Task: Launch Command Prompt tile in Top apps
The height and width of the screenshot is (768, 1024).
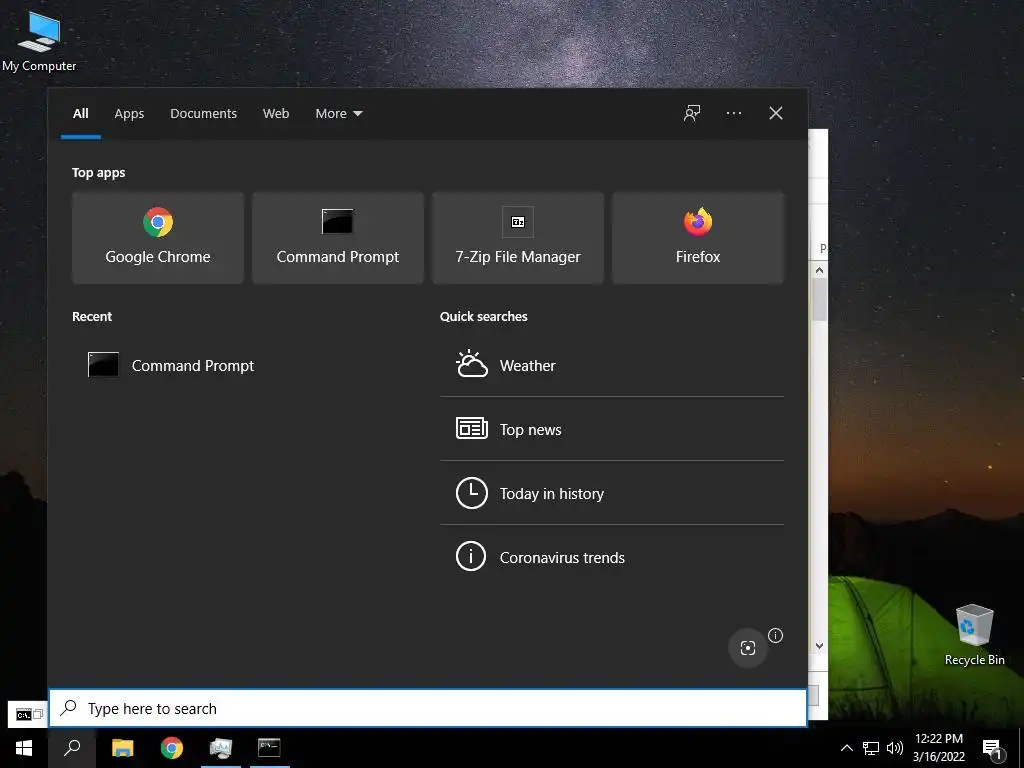Action: click(338, 238)
